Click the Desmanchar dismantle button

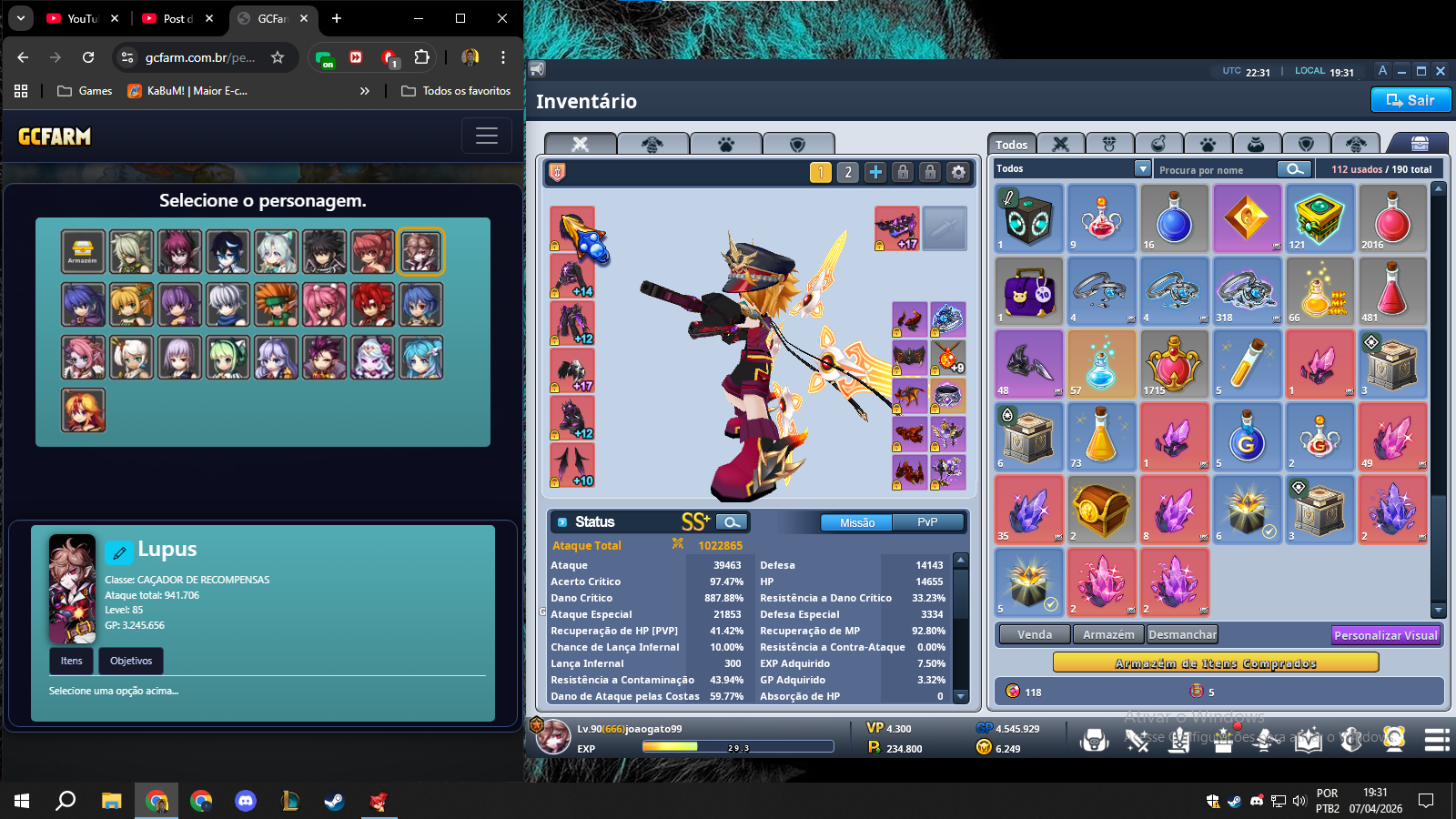(1182, 635)
